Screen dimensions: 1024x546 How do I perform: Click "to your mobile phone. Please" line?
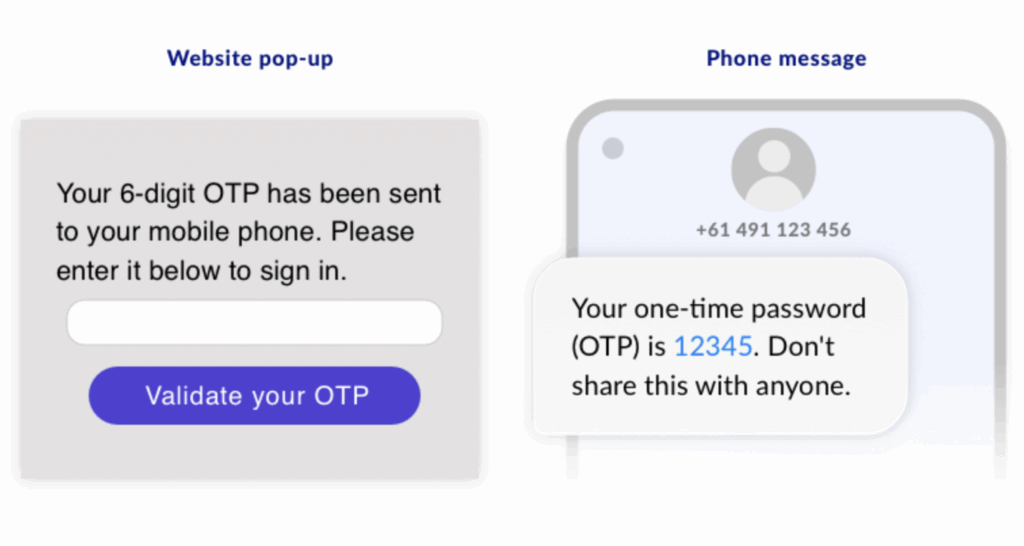(x=235, y=232)
